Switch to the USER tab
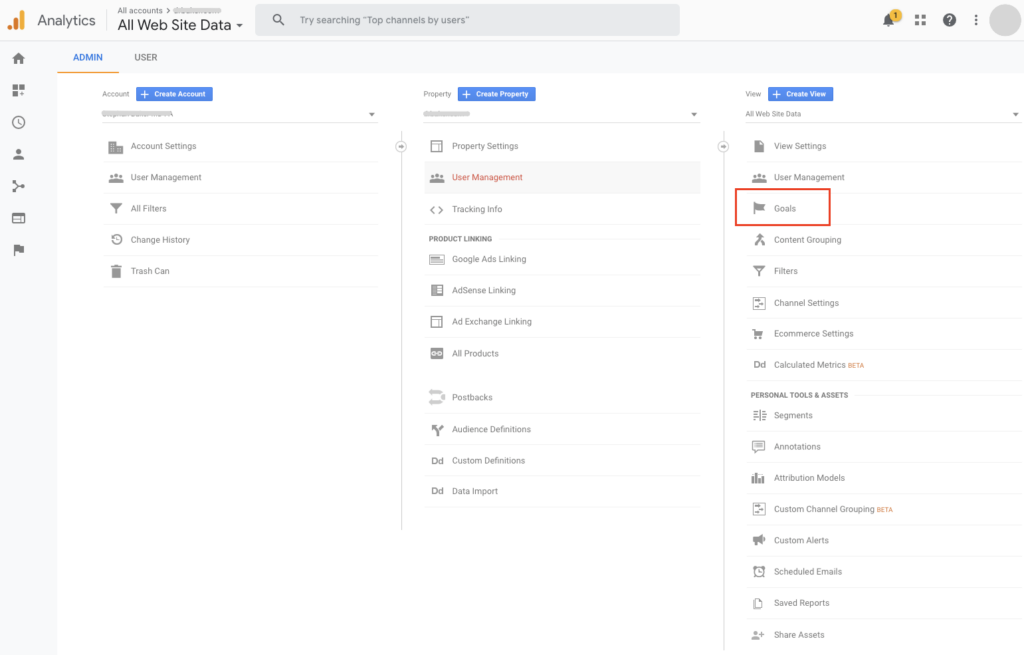This screenshot has width=1024, height=655. (146, 57)
